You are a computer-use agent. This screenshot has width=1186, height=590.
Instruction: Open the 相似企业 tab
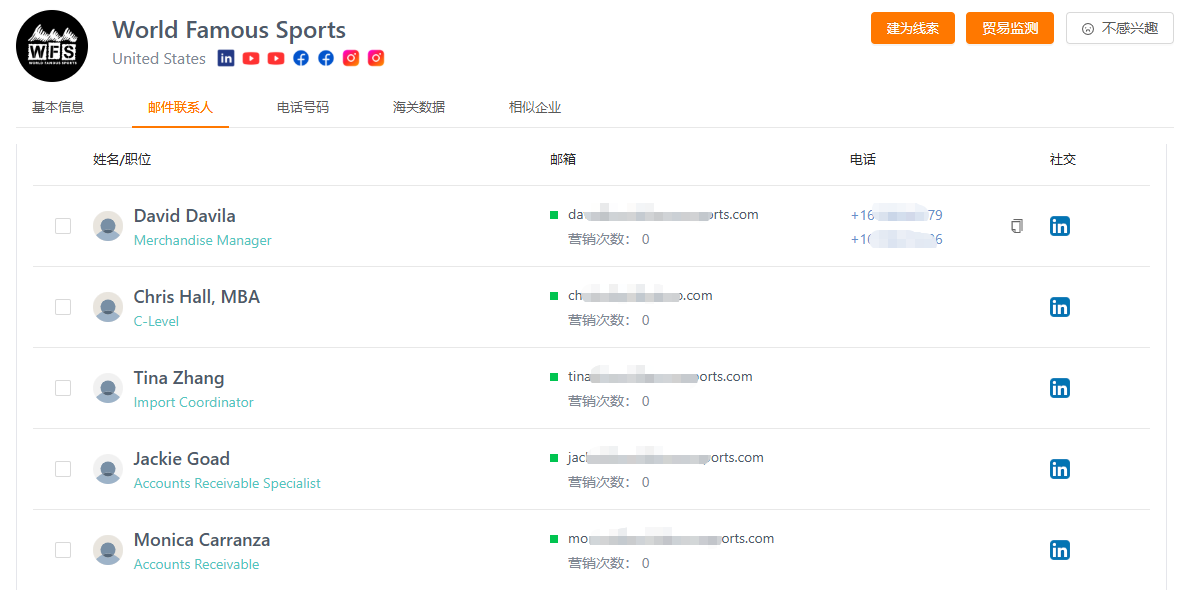[x=535, y=107]
